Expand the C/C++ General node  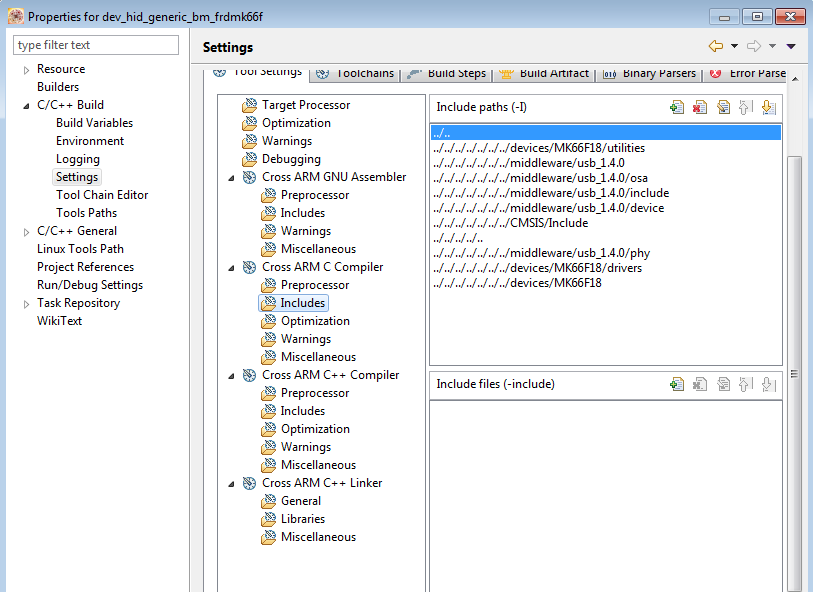26,232
